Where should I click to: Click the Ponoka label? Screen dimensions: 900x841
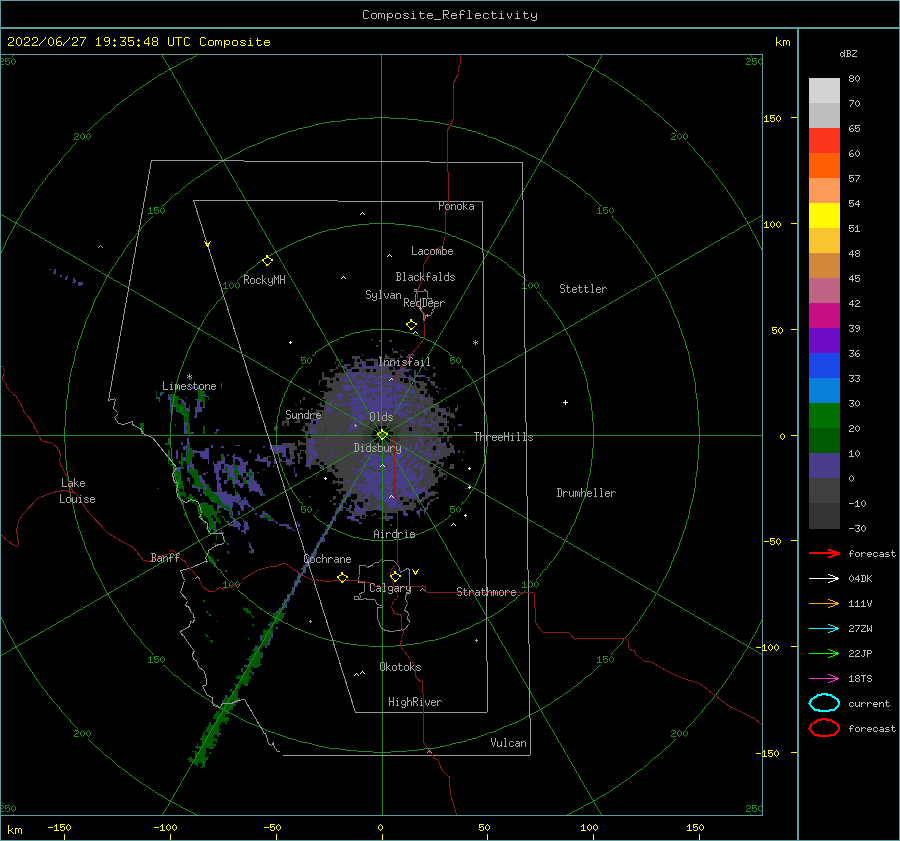[456, 207]
